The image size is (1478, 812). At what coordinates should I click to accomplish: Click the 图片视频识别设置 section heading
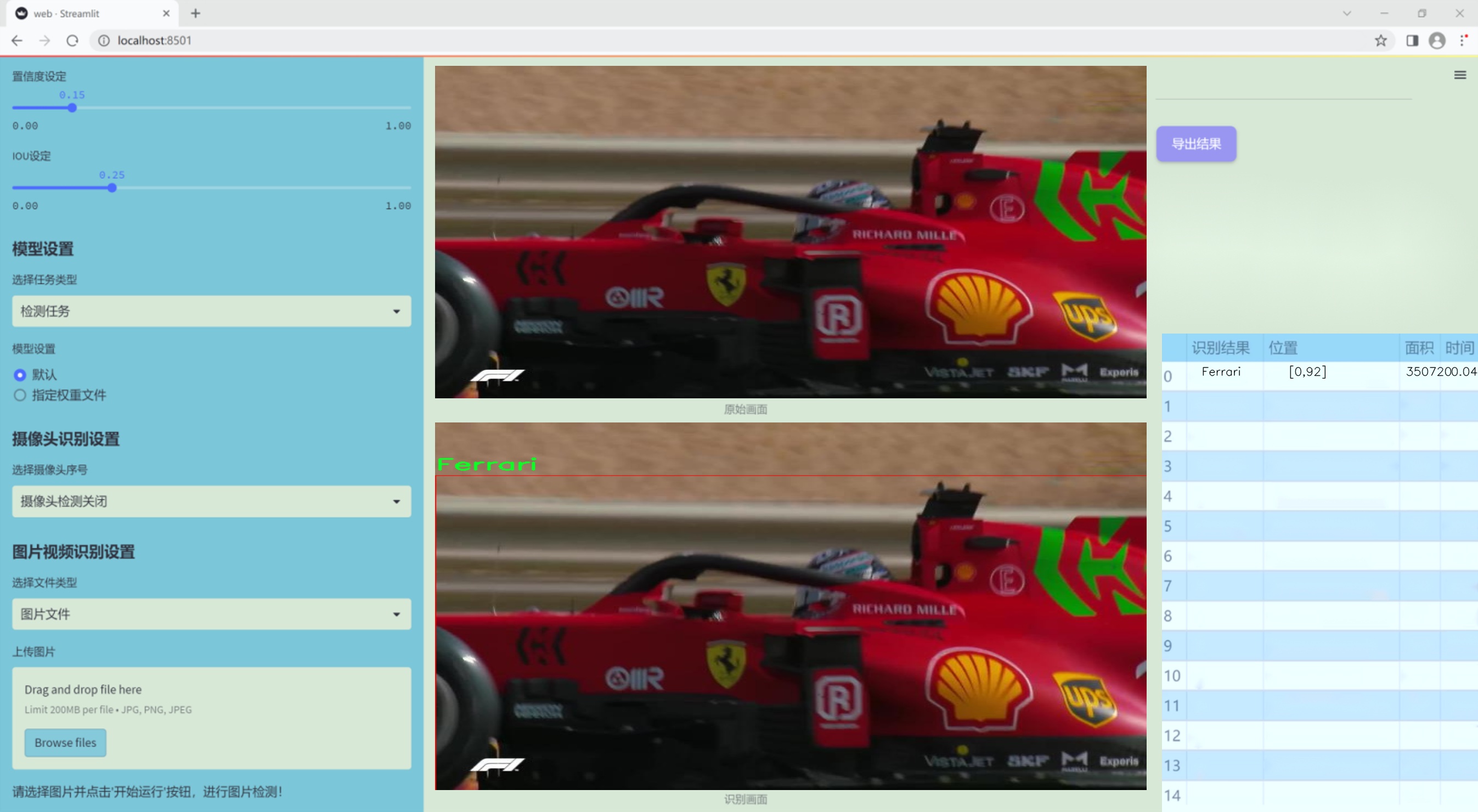[74, 552]
